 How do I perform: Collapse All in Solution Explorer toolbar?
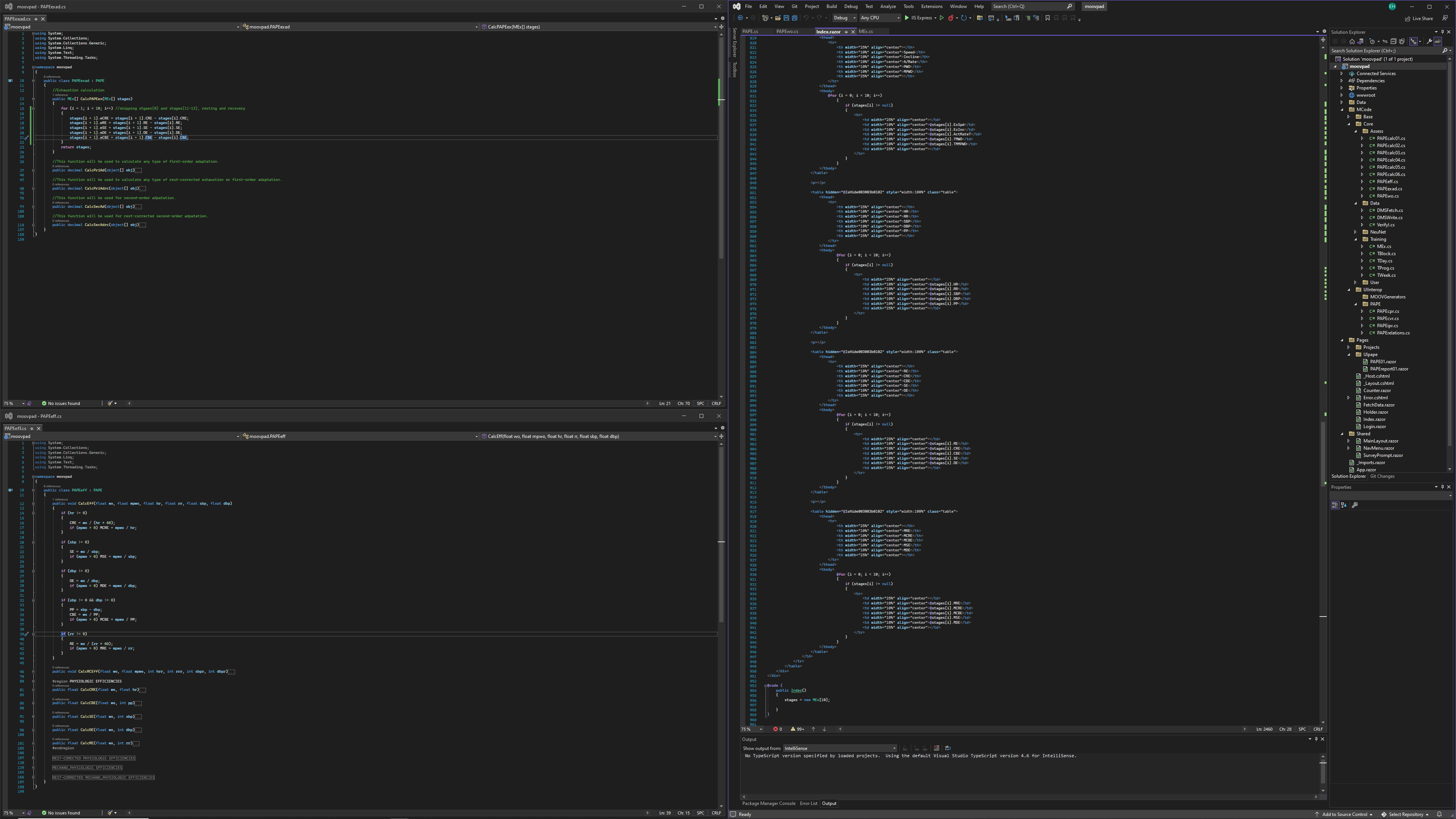tap(1393, 41)
